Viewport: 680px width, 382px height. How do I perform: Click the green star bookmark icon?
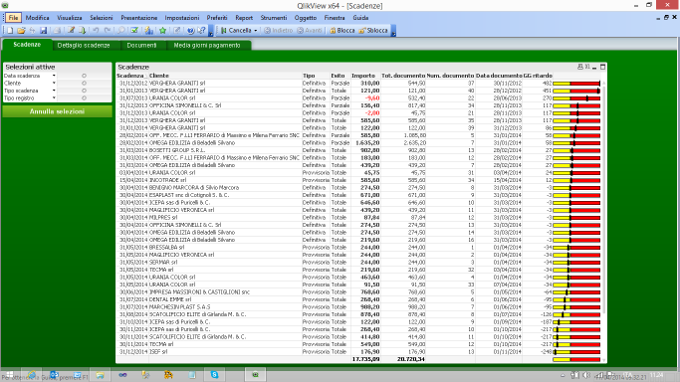tap(163, 30)
